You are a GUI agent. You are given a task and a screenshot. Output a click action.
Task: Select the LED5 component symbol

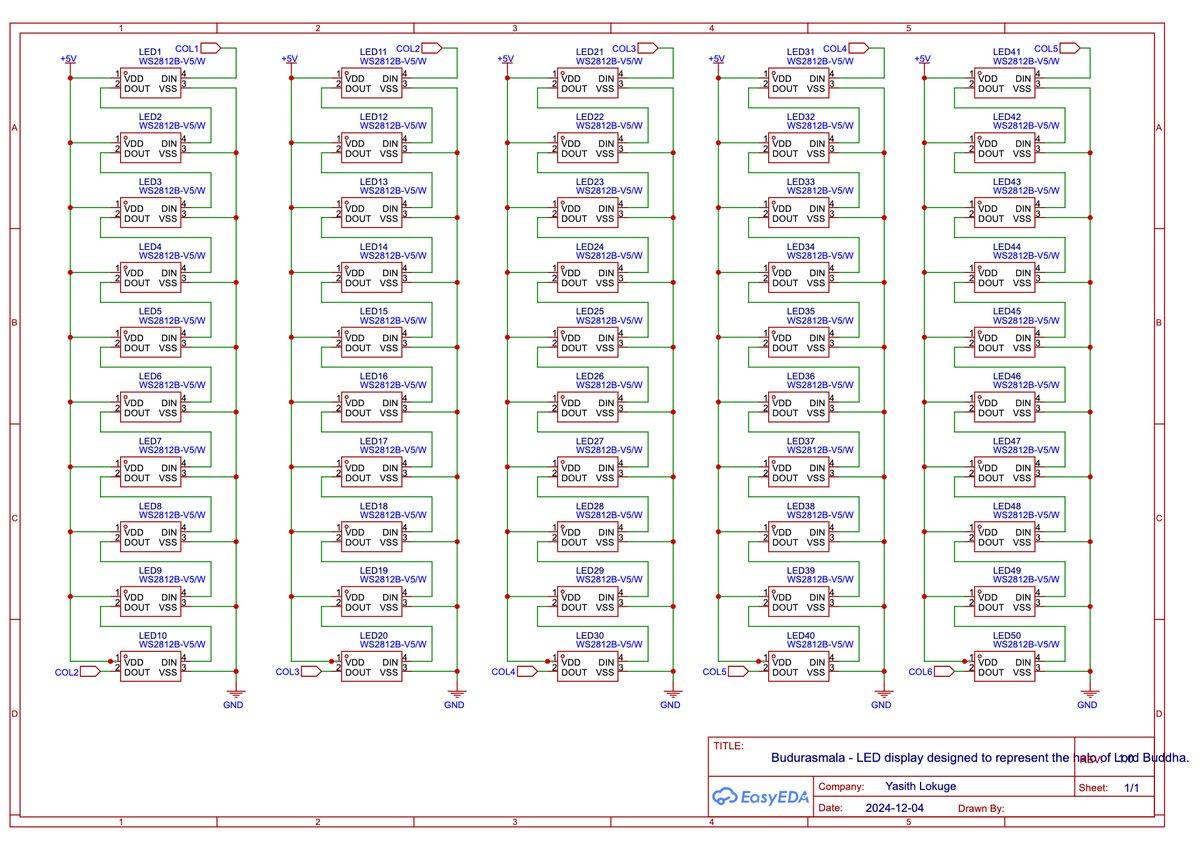tap(151, 342)
